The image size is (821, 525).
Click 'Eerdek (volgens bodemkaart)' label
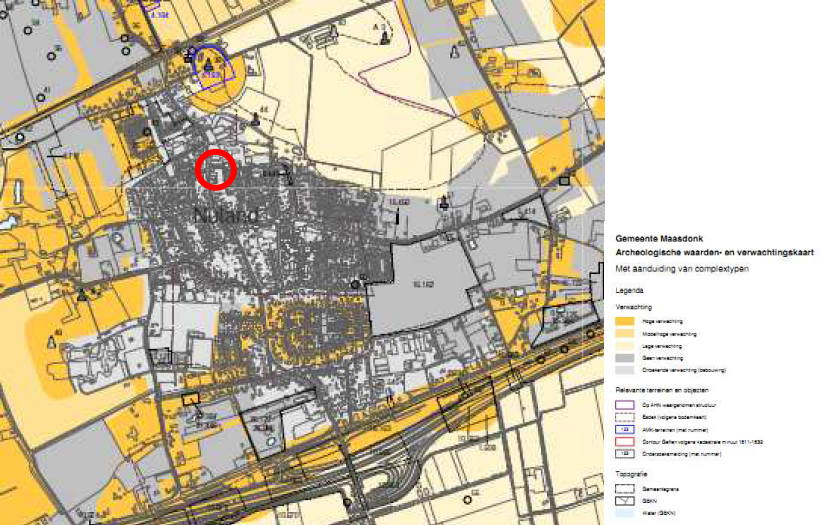click(674, 417)
